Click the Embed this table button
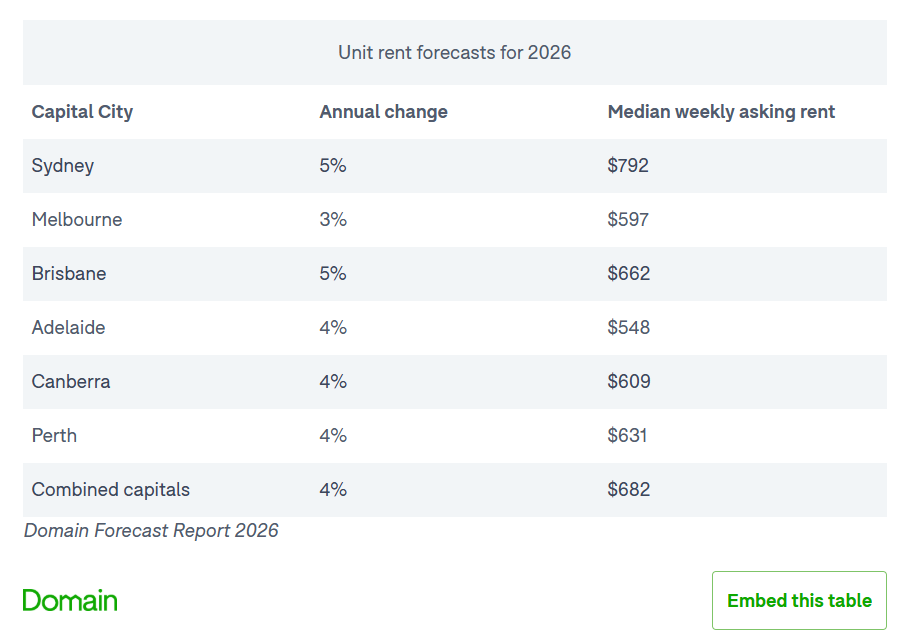 coord(799,600)
